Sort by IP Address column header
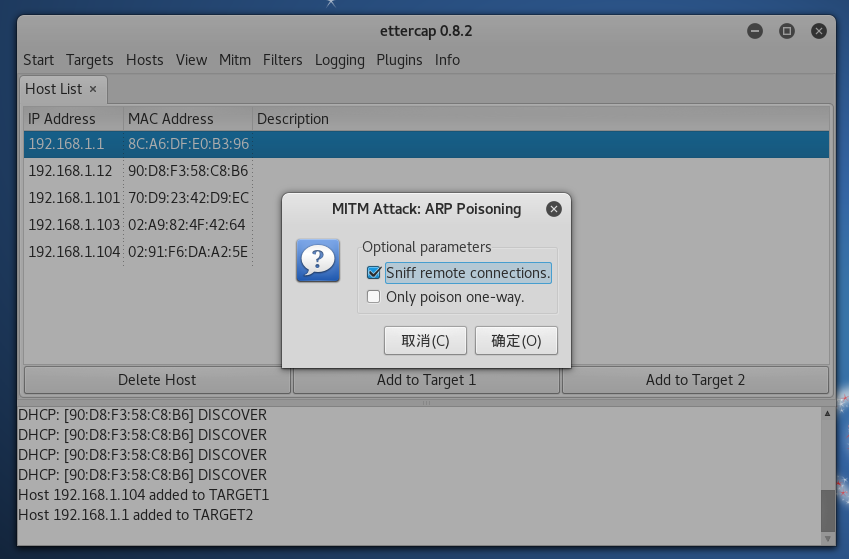This screenshot has width=849, height=559. click(73, 119)
